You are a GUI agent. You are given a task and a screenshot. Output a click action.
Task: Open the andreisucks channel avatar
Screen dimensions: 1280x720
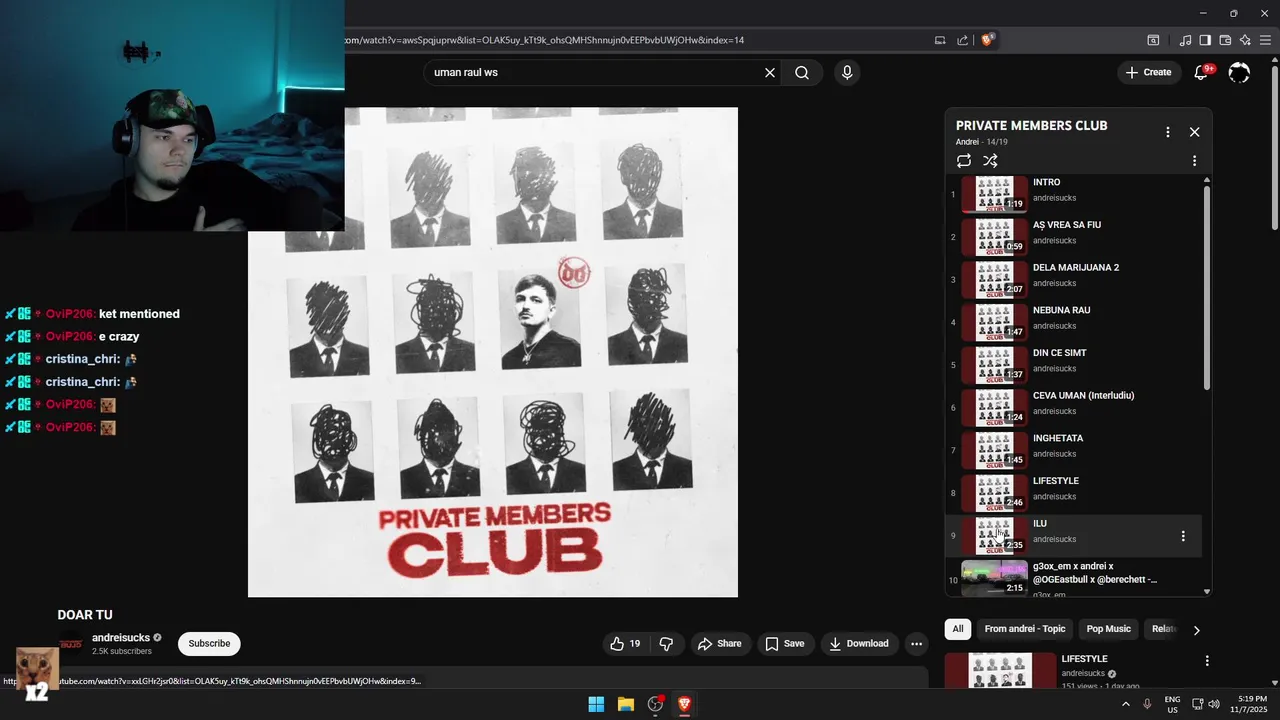tap(70, 644)
